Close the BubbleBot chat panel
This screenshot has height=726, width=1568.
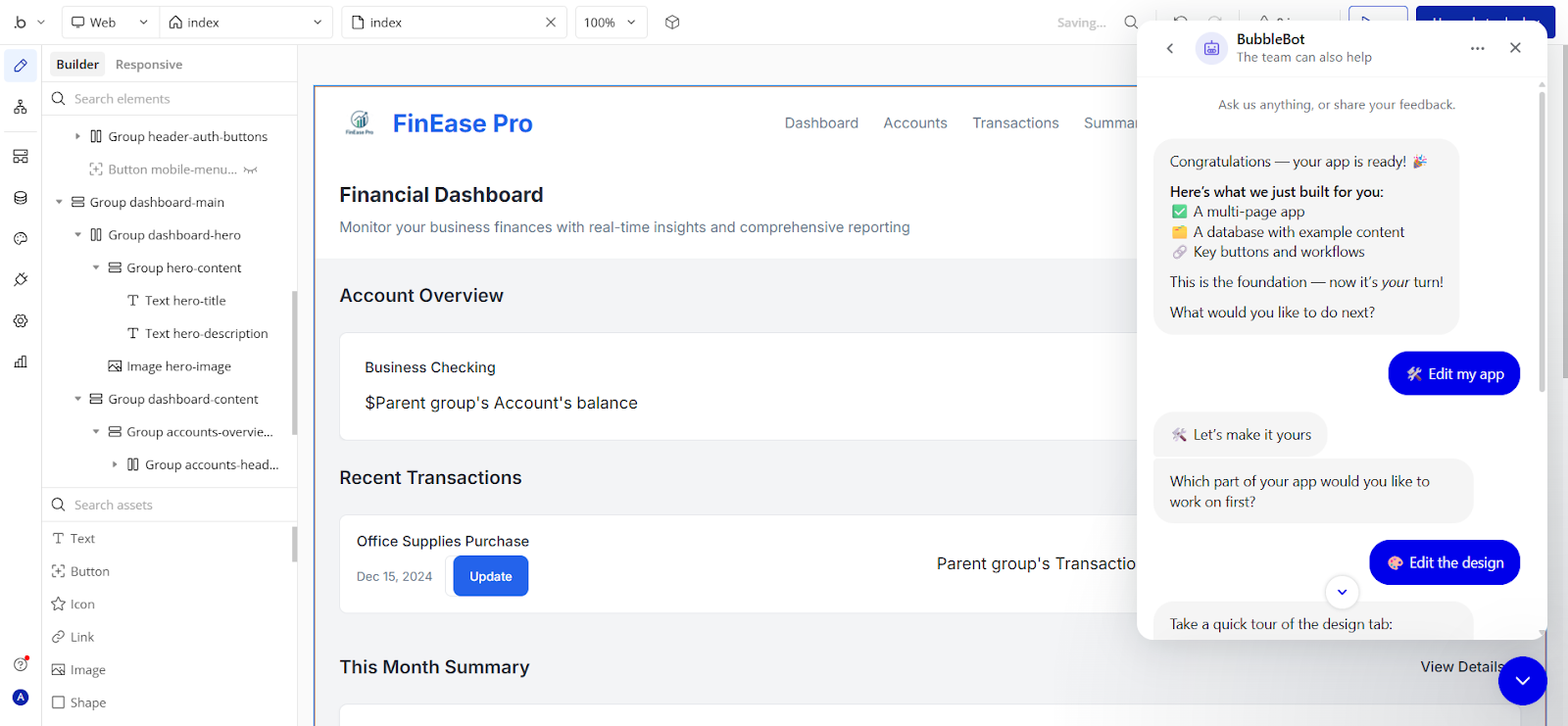click(1515, 48)
